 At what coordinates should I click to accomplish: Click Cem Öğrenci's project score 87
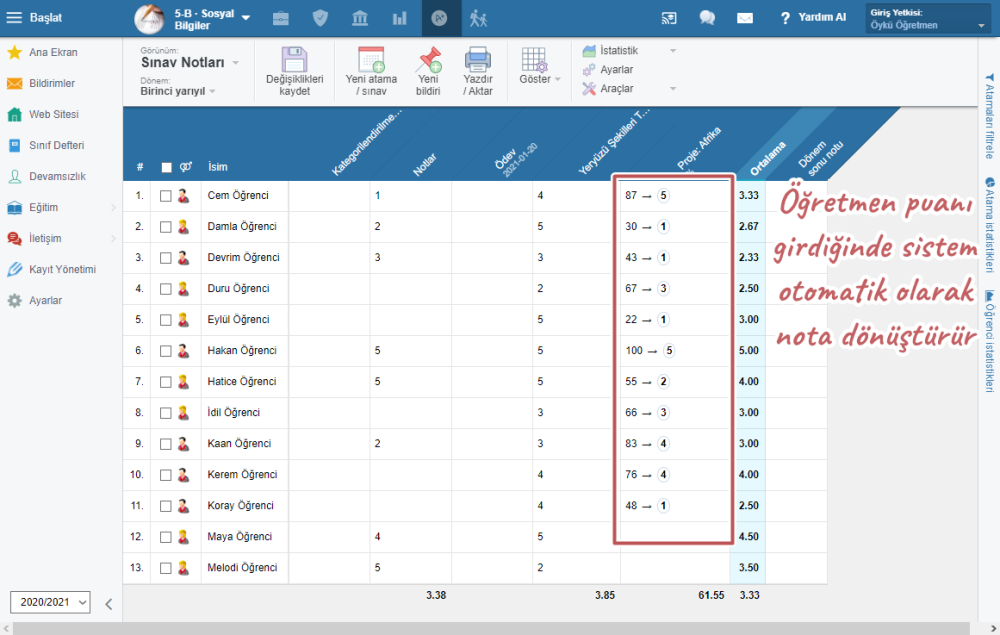[631, 196]
